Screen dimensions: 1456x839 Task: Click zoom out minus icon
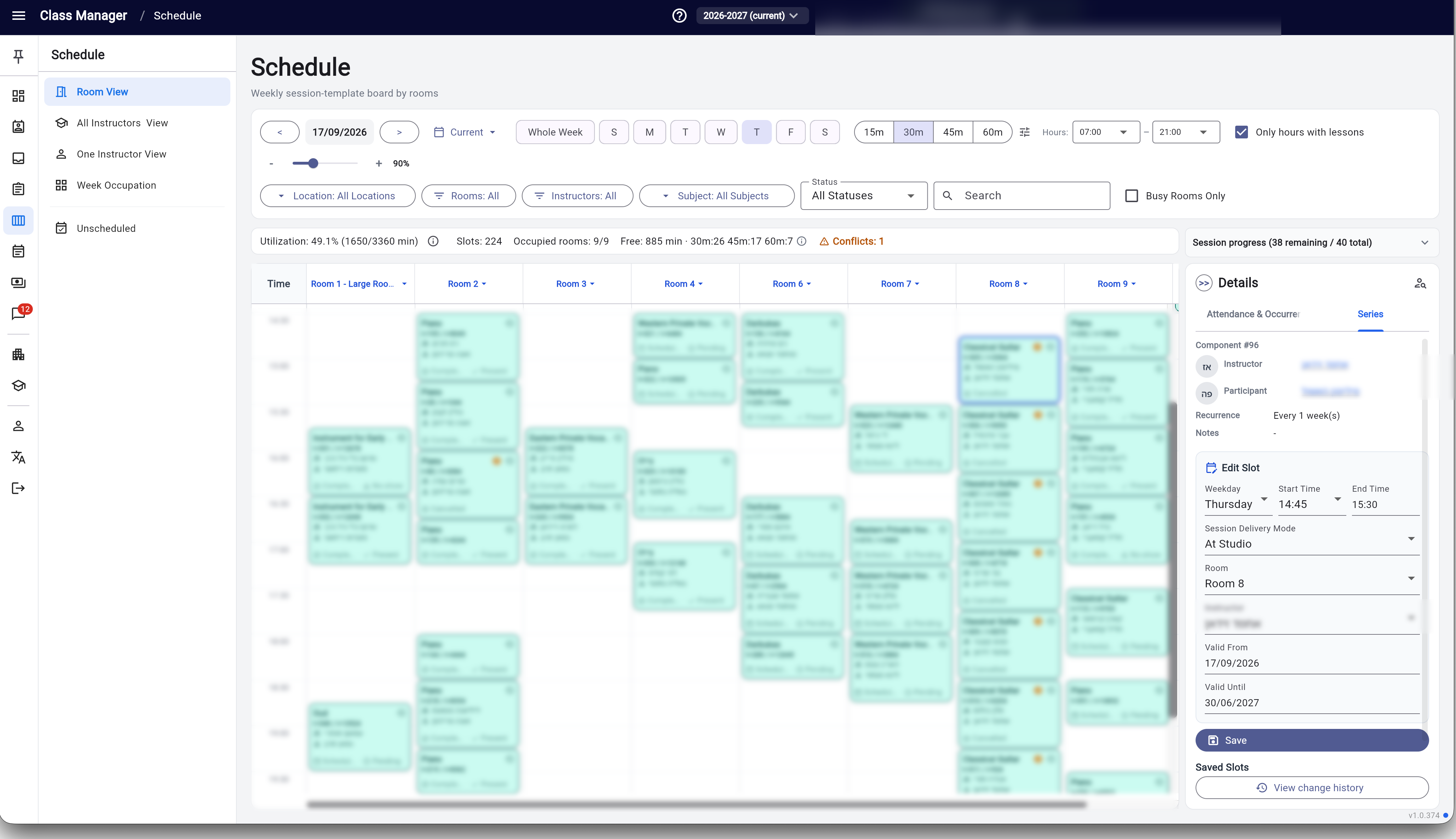[271, 164]
